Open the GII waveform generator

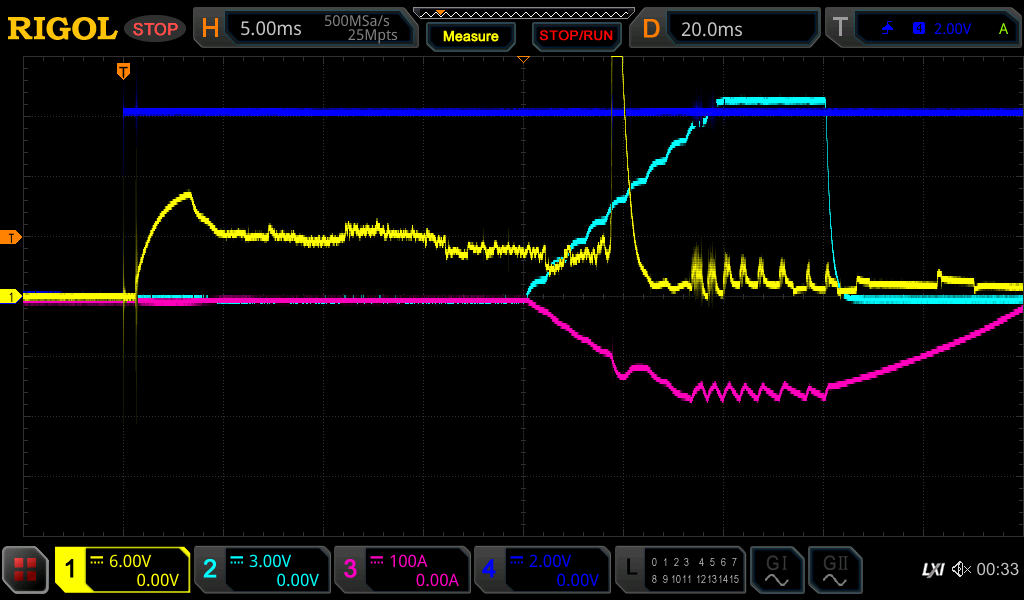[x=835, y=570]
